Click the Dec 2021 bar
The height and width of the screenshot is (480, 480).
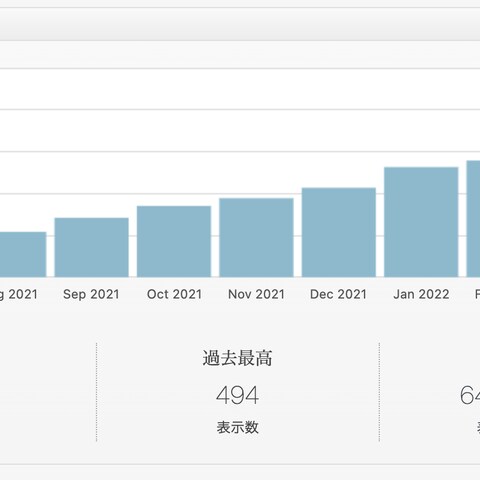[x=339, y=232]
